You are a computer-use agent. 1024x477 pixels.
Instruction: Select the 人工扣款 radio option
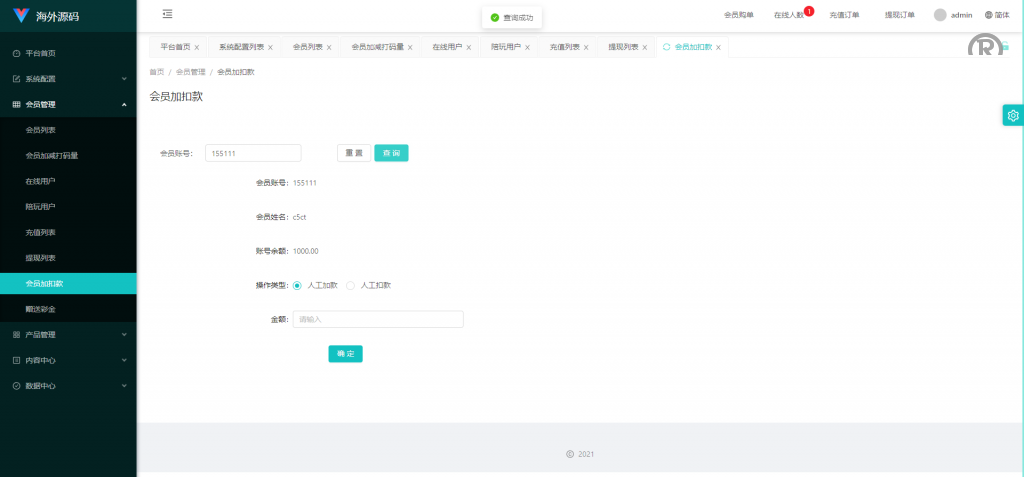click(x=350, y=285)
